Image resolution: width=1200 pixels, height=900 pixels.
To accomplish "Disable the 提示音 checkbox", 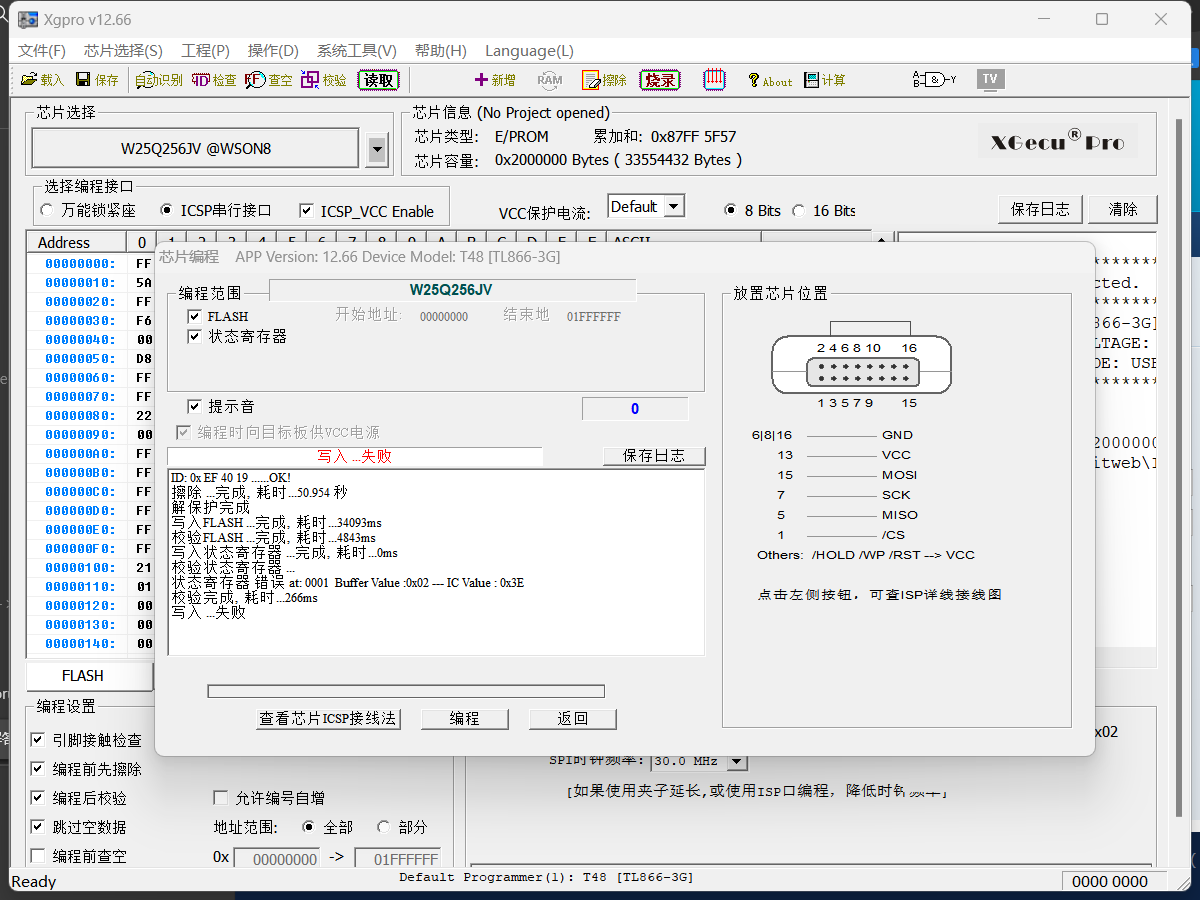I will pyautogui.click(x=195, y=407).
